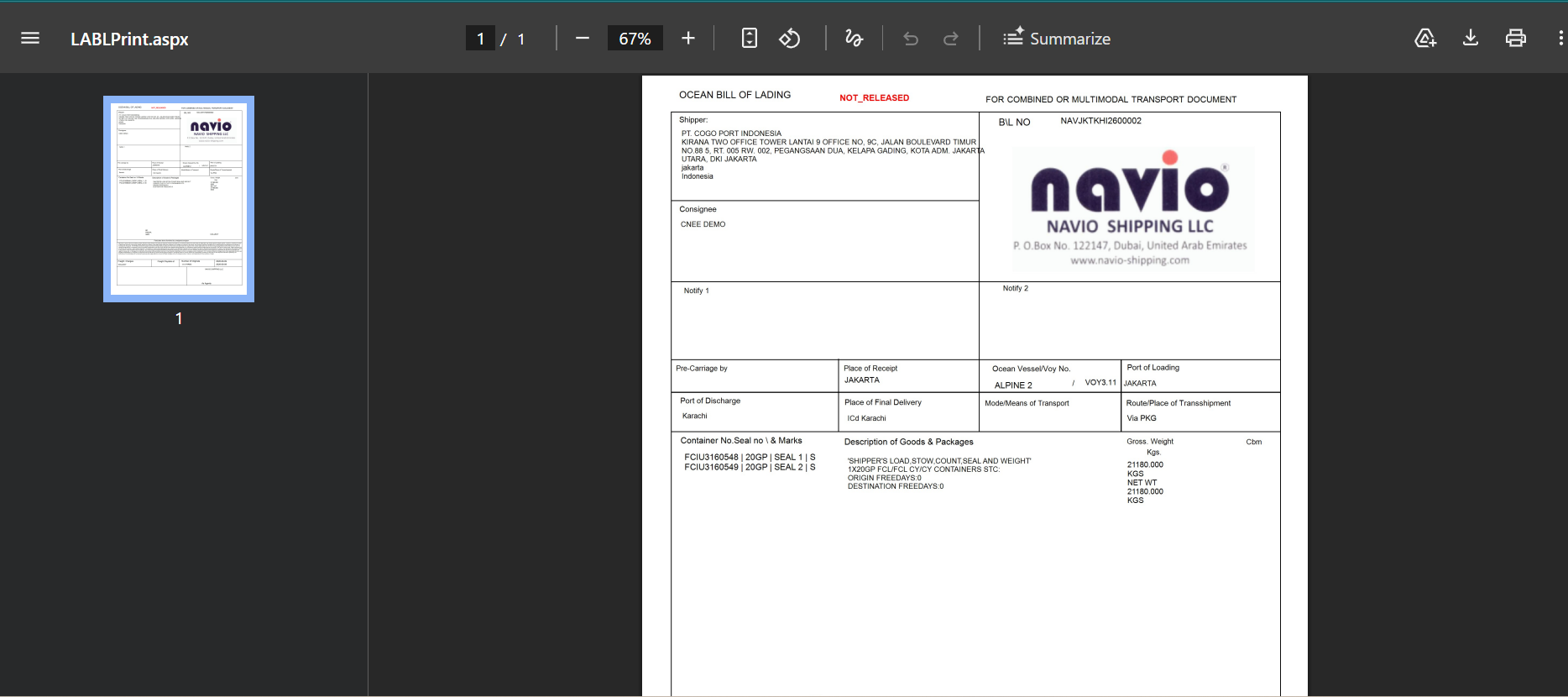1568x697 pixels.
Task: Click Port of Discharge value Karachi
Action: click(694, 416)
